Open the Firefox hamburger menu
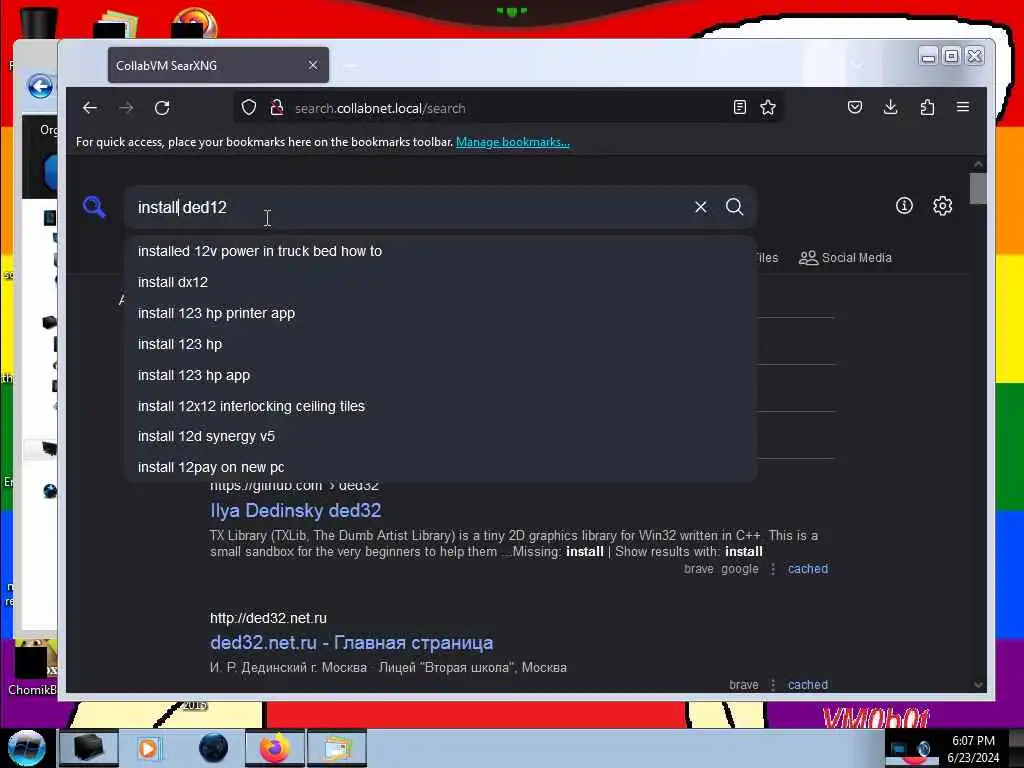1024x768 pixels. click(x=963, y=107)
